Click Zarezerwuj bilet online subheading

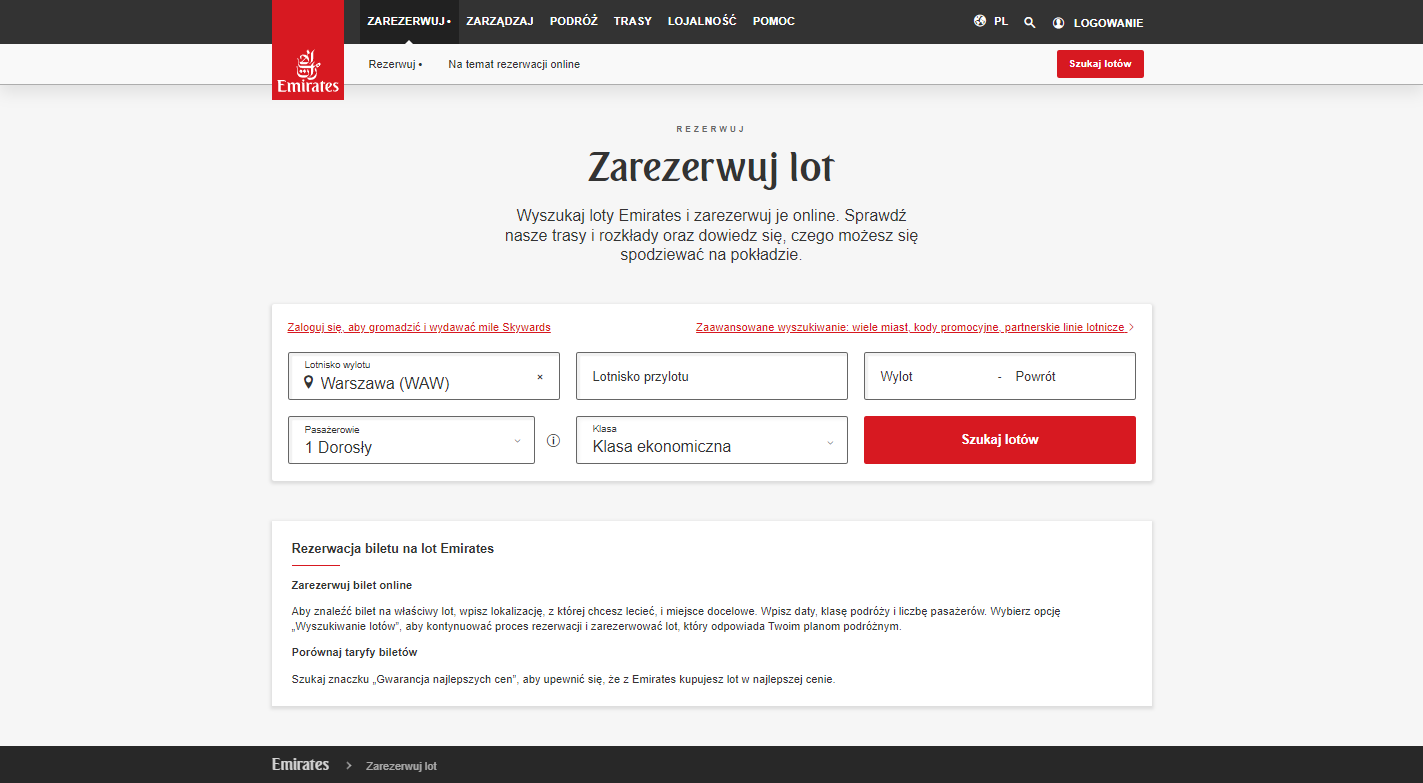tap(352, 585)
